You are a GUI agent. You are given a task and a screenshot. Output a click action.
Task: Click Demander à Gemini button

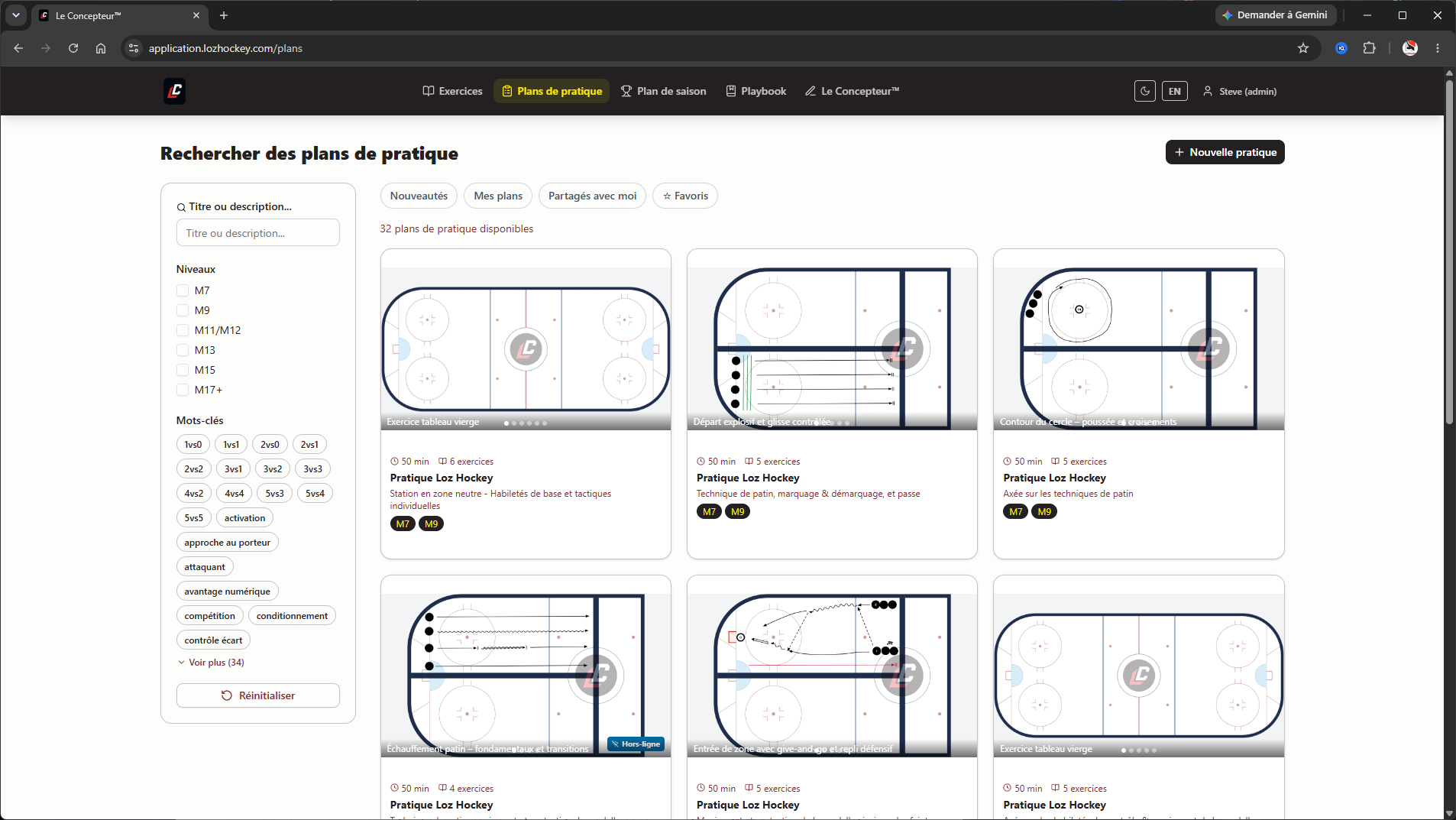coord(1275,15)
